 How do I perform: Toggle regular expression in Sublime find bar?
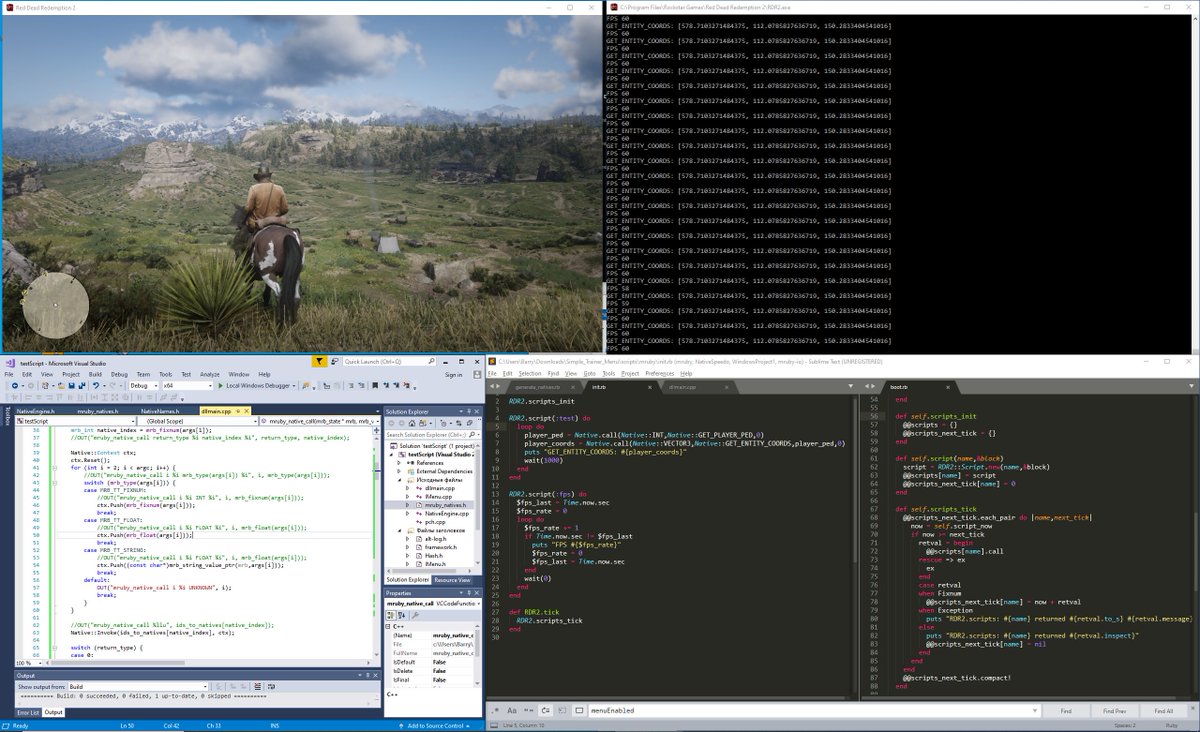tap(495, 711)
